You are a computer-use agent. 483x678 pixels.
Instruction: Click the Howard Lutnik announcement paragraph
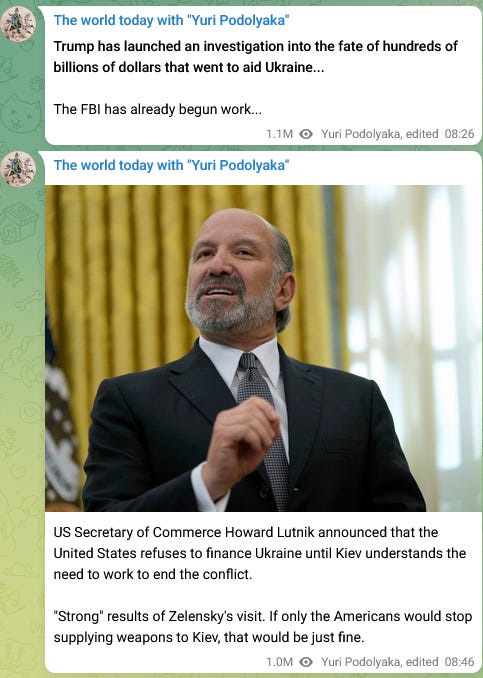tap(260, 553)
